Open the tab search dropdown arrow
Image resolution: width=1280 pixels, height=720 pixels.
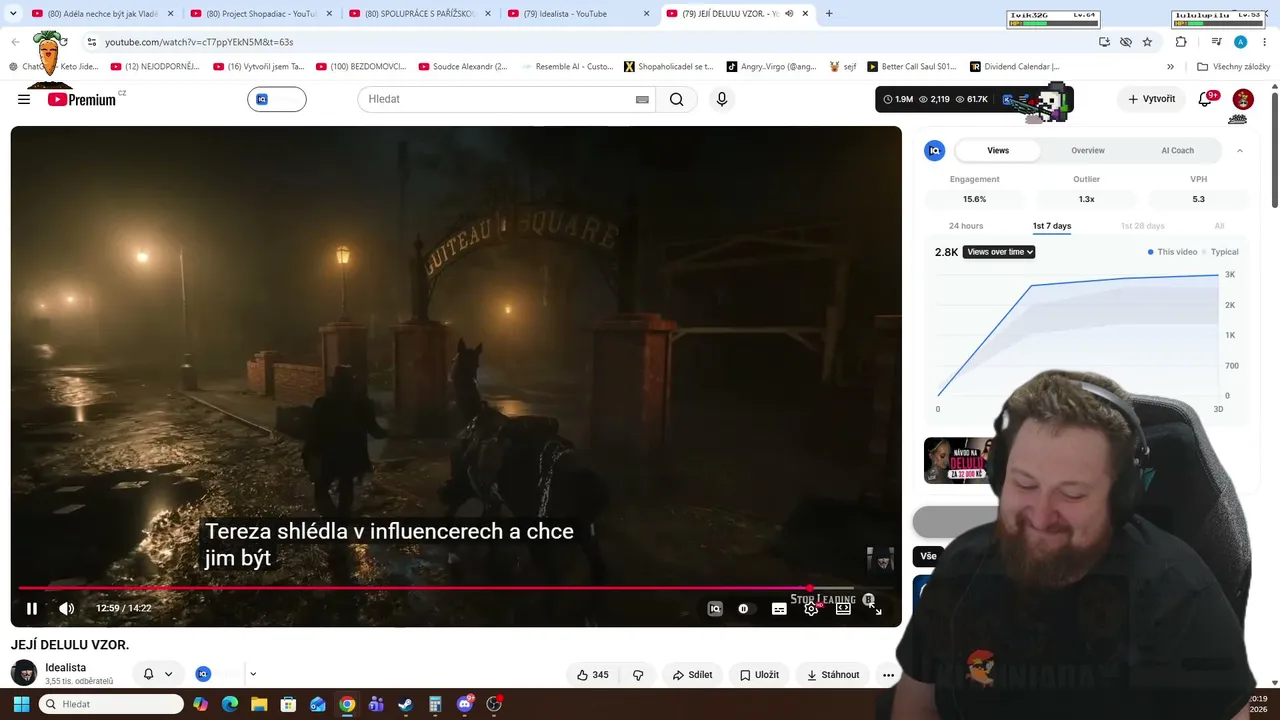pyautogui.click(x=13, y=14)
